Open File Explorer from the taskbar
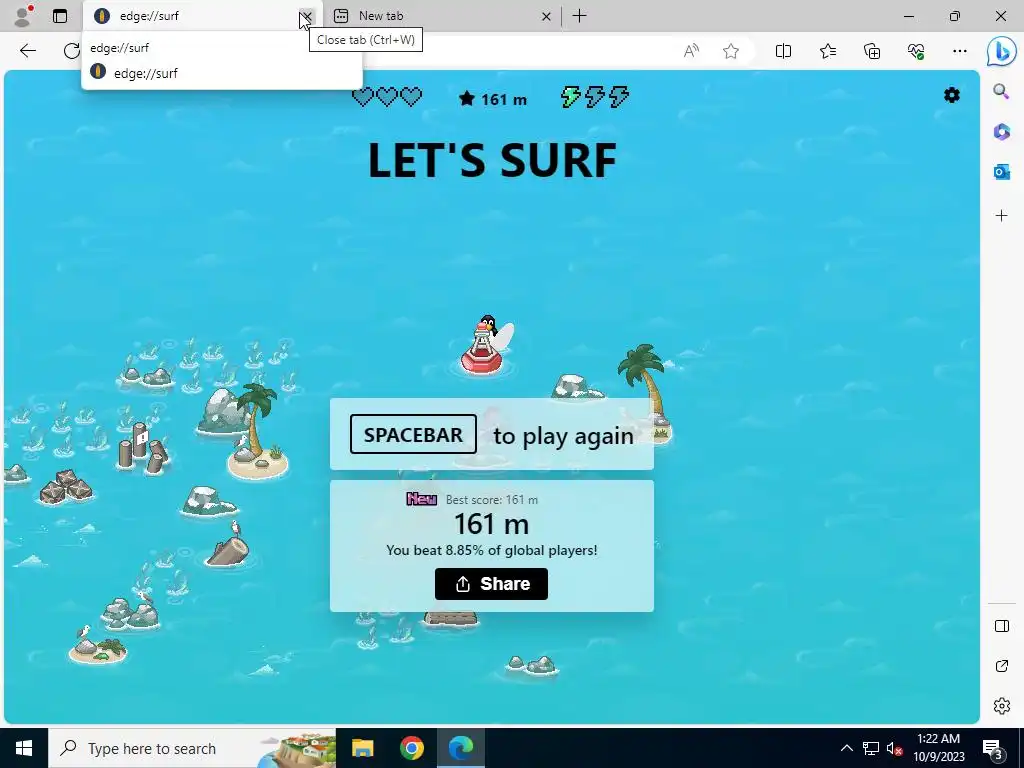Image resolution: width=1024 pixels, height=768 pixels. point(362,748)
